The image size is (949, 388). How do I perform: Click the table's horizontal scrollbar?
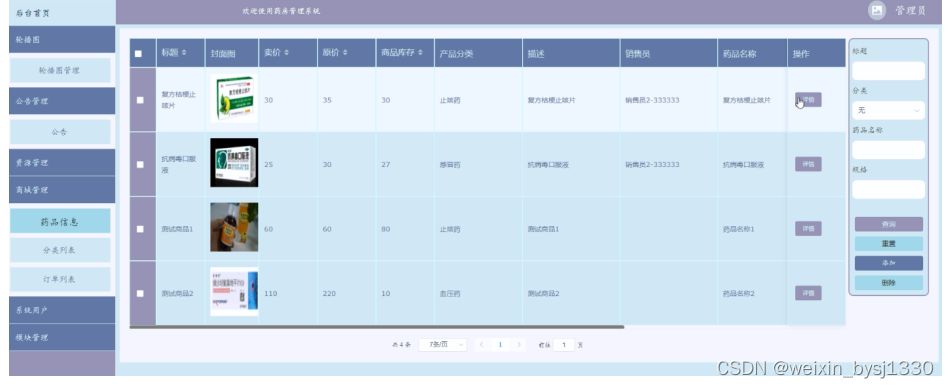[x=376, y=327]
